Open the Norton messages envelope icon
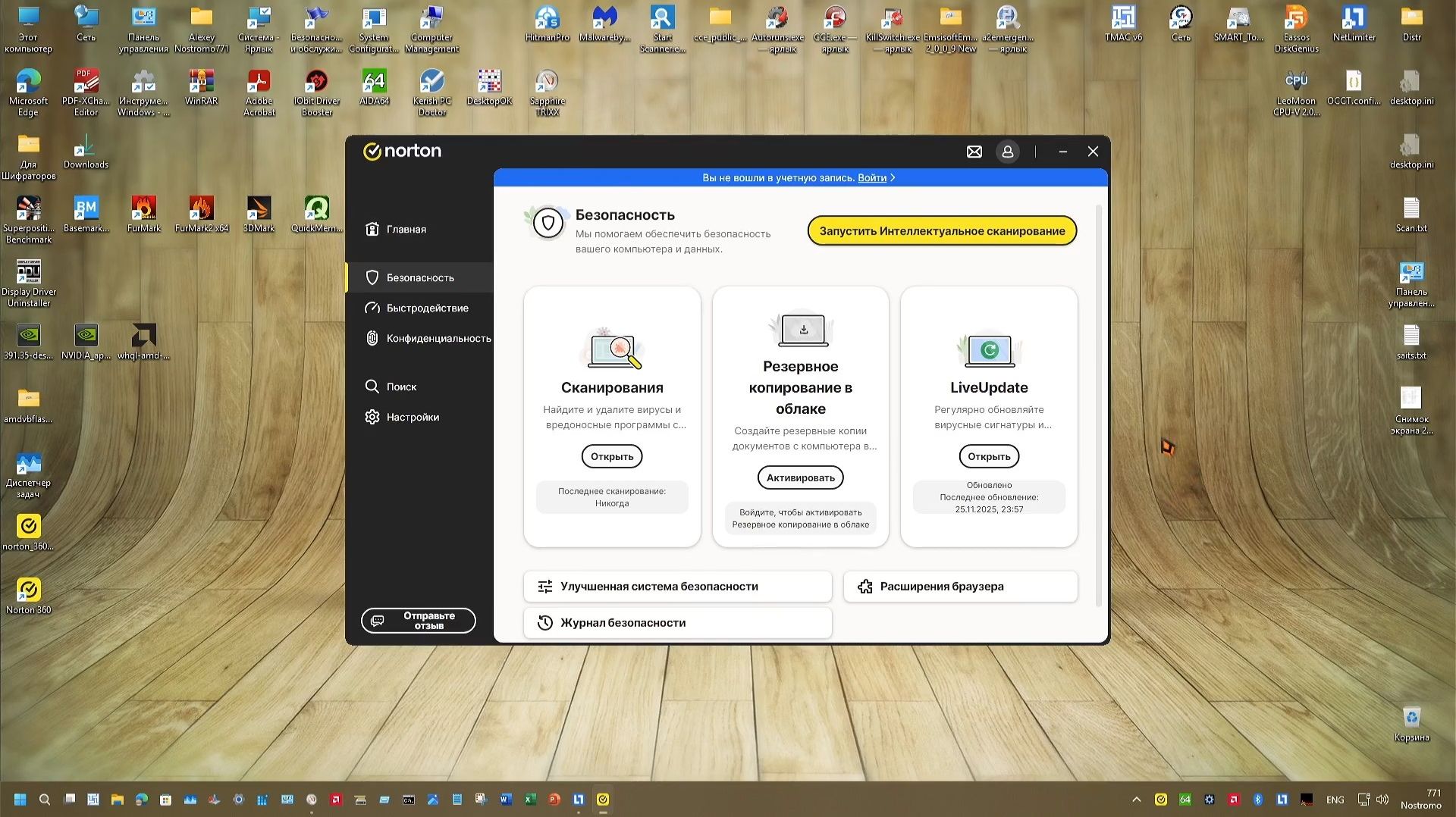This screenshot has height=817, width=1456. (x=974, y=152)
